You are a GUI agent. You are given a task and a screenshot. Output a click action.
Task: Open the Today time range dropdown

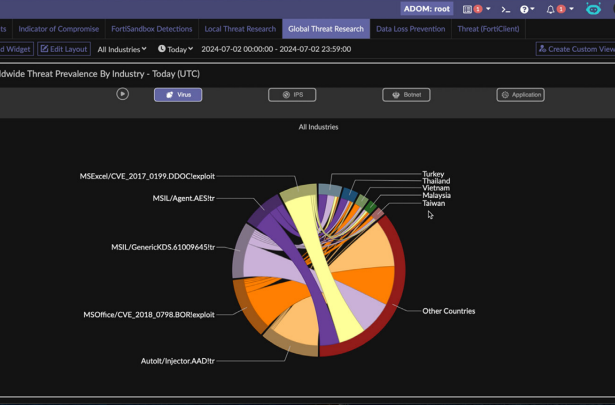(x=175, y=49)
